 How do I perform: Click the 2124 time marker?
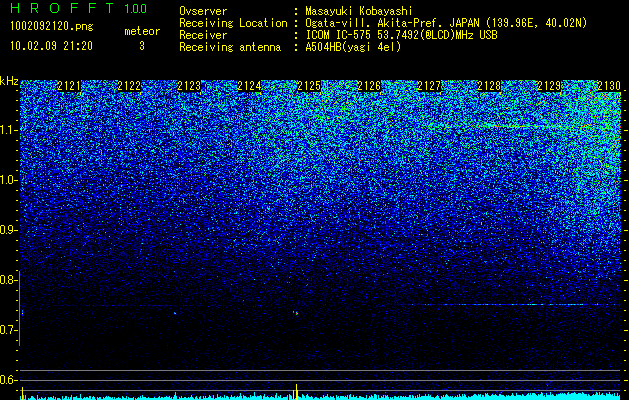(x=249, y=86)
